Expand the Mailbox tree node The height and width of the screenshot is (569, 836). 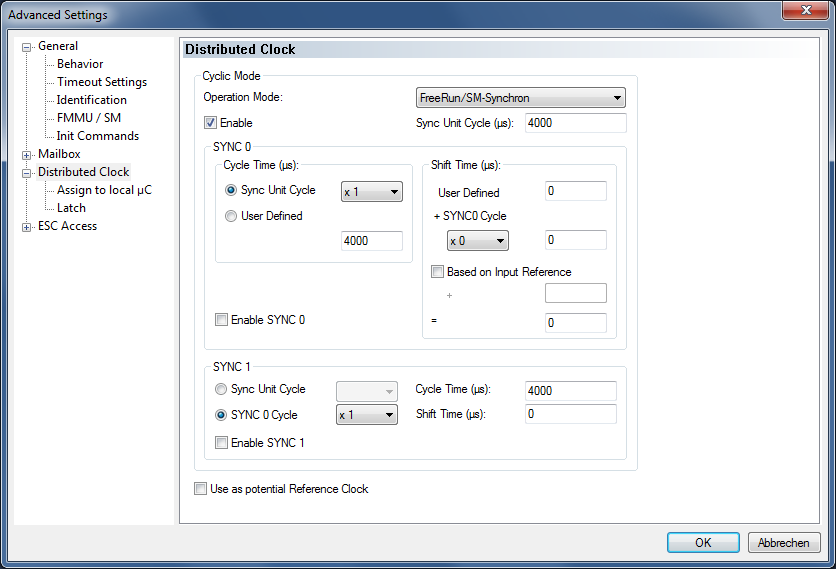(26, 155)
